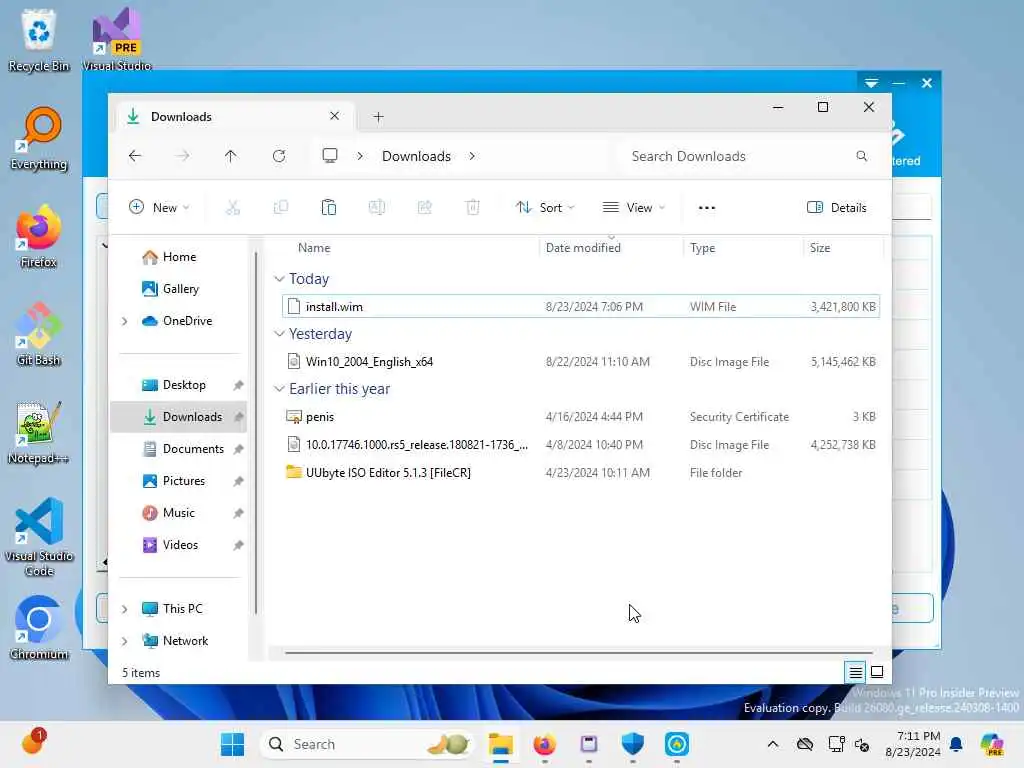The width and height of the screenshot is (1024, 768).
Task: Click the magnifier in Search Downloads
Action: pyautogui.click(x=861, y=156)
